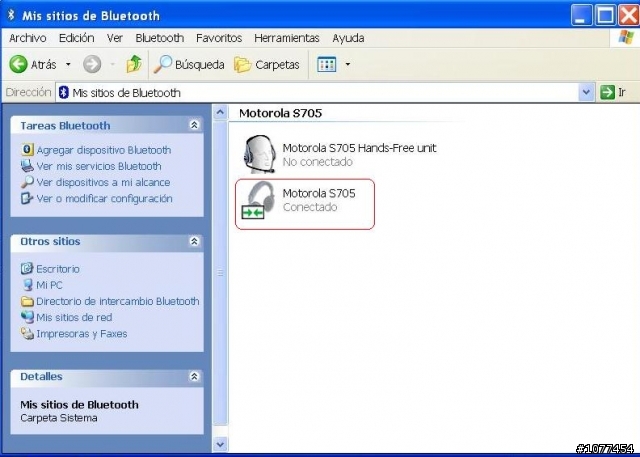Click the Bluetooth icon in title bar
Viewport: 640px width, 457px height.
[x=11, y=15]
